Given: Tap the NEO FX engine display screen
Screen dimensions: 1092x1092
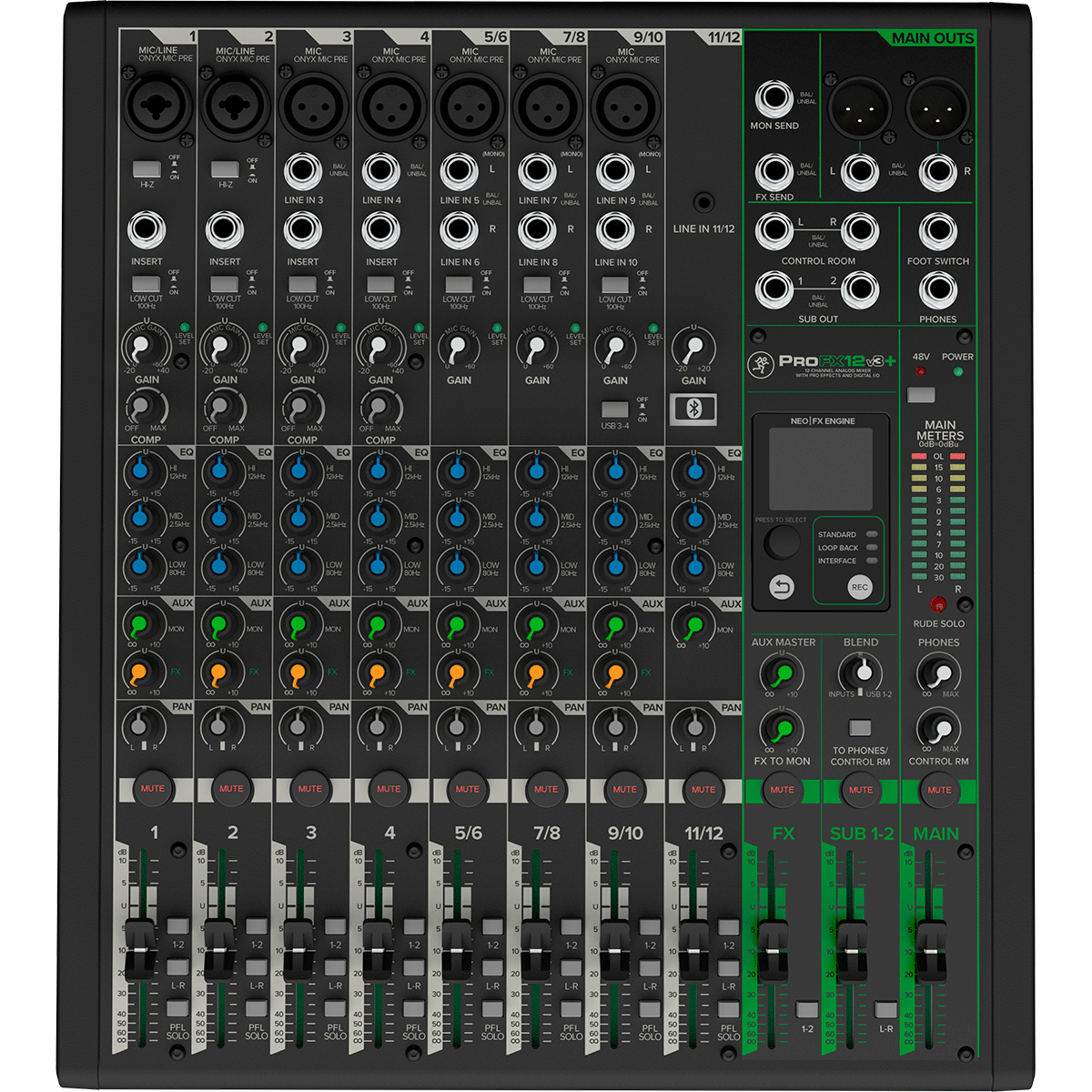Looking at the screenshot, I should click(x=821, y=469).
